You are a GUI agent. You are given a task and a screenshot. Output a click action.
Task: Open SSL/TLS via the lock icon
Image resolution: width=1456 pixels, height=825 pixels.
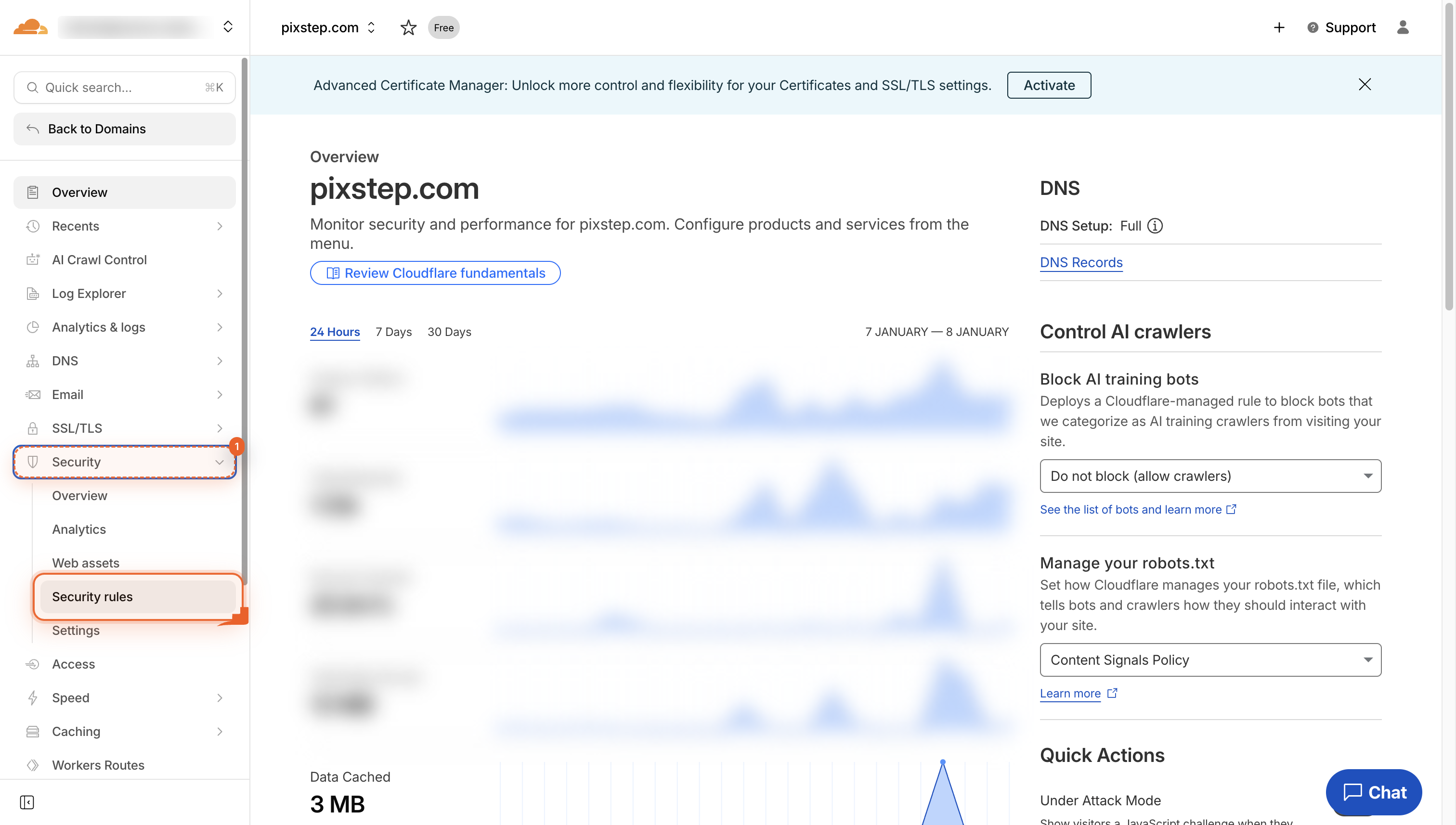32,428
